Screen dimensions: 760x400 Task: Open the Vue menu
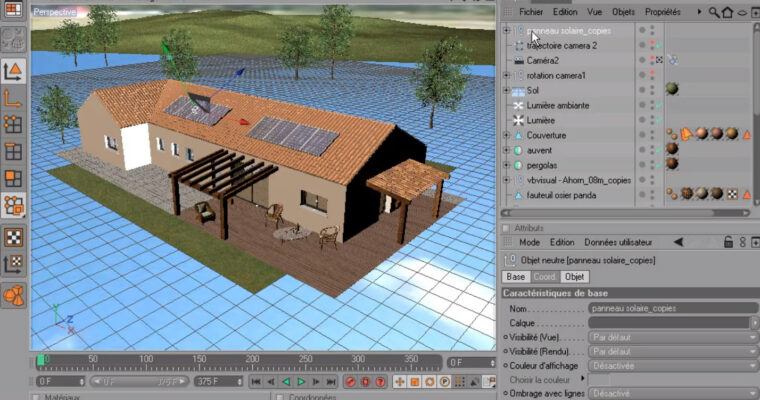595,12
